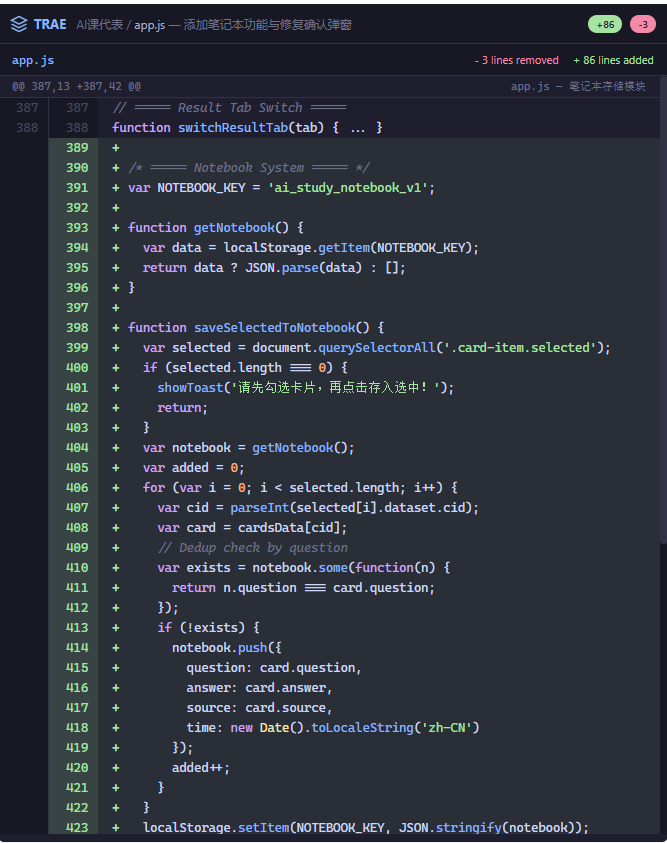This screenshot has width=667, height=843.
Task: Click 'AI课代表' breadcrumb in the title
Action: tap(99, 25)
